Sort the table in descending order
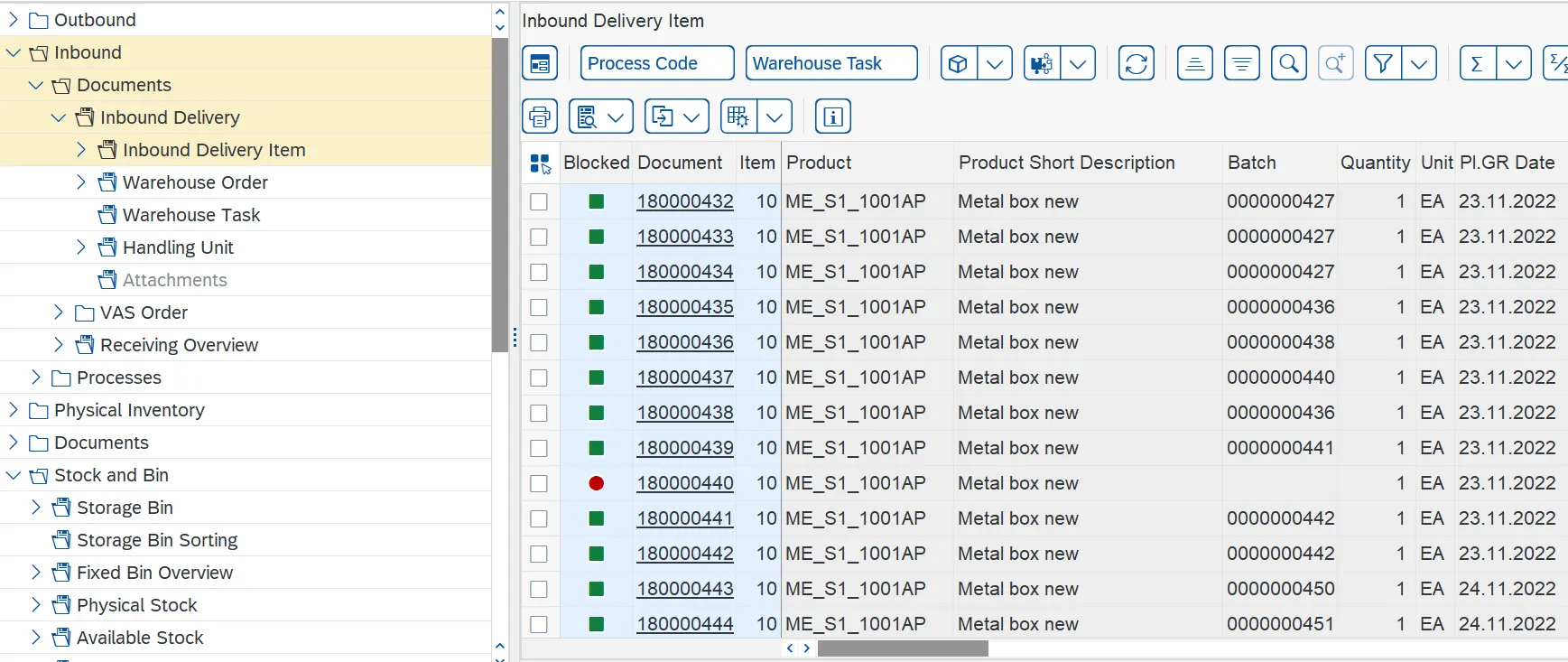The width and height of the screenshot is (1568, 662). coord(1242,63)
